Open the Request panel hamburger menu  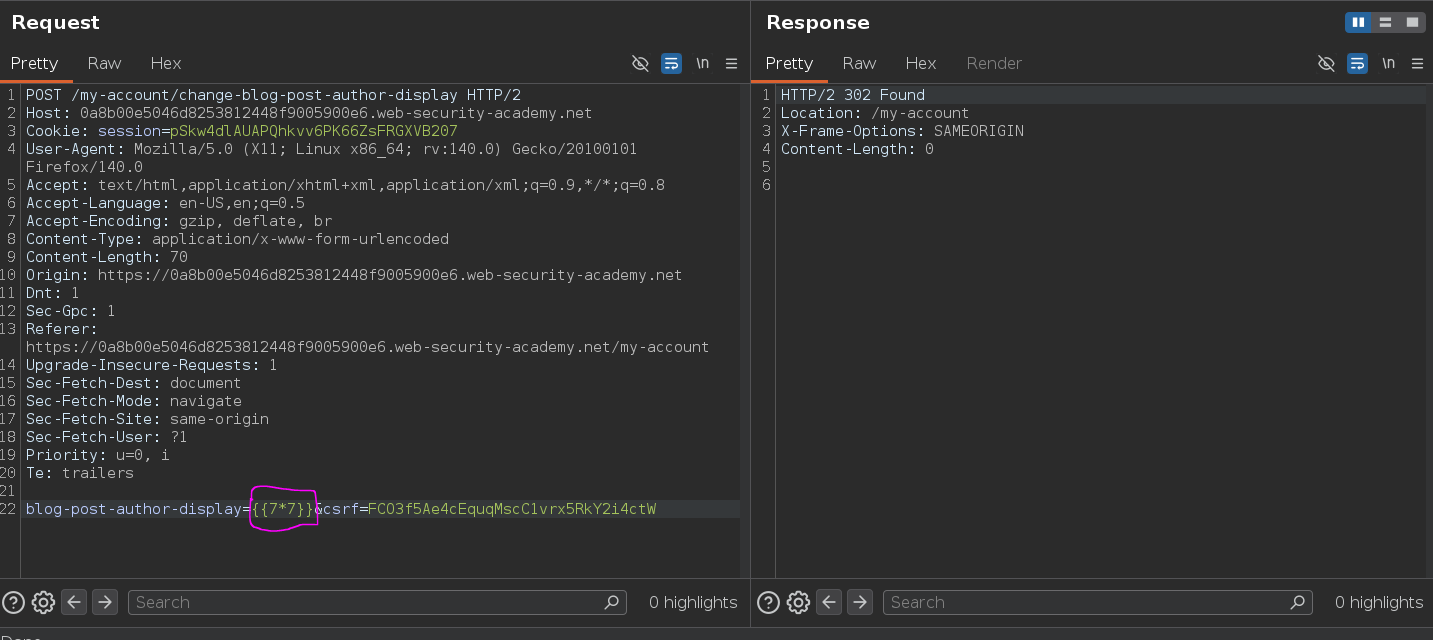[x=731, y=63]
